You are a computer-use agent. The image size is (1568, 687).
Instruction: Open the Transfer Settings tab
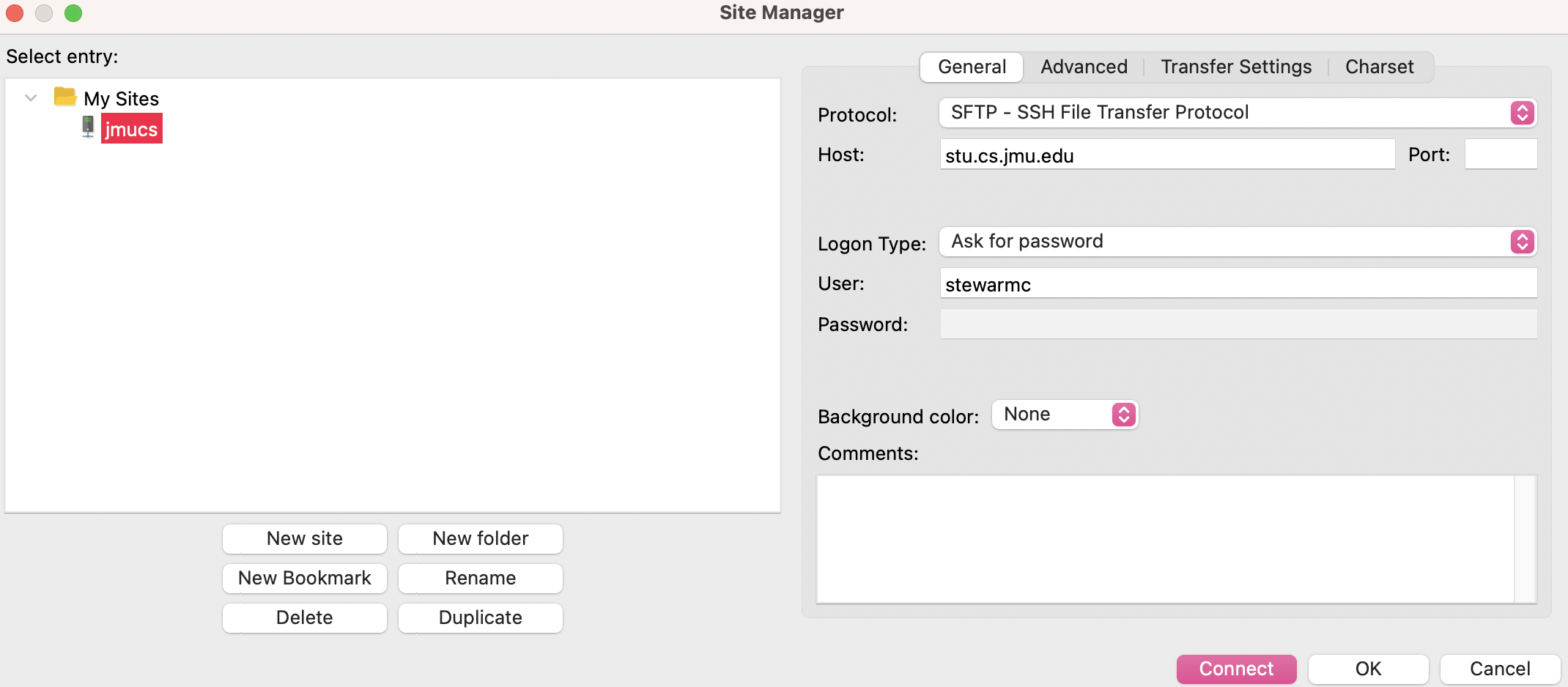[1236, 67]
